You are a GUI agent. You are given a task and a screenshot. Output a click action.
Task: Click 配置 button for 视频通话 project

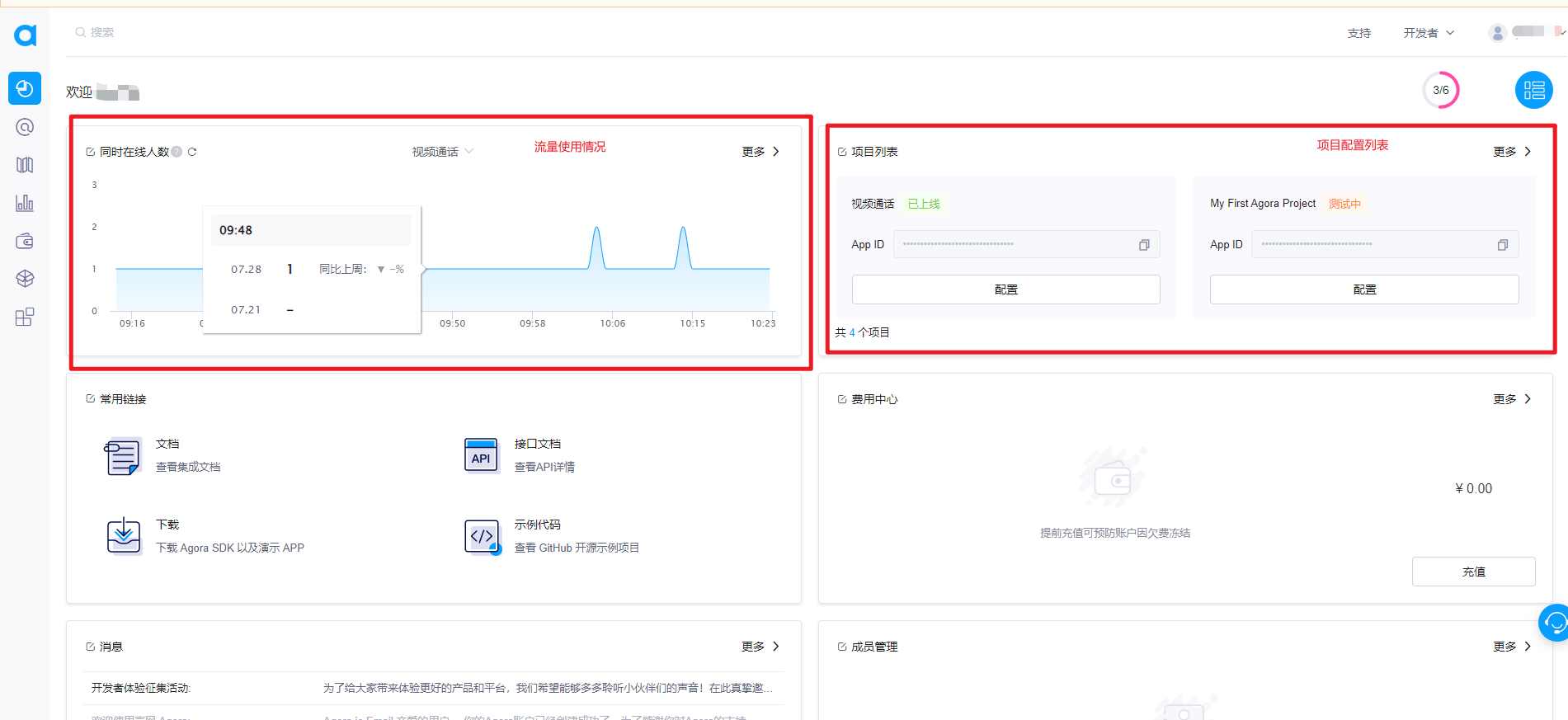pos(1005,289)
